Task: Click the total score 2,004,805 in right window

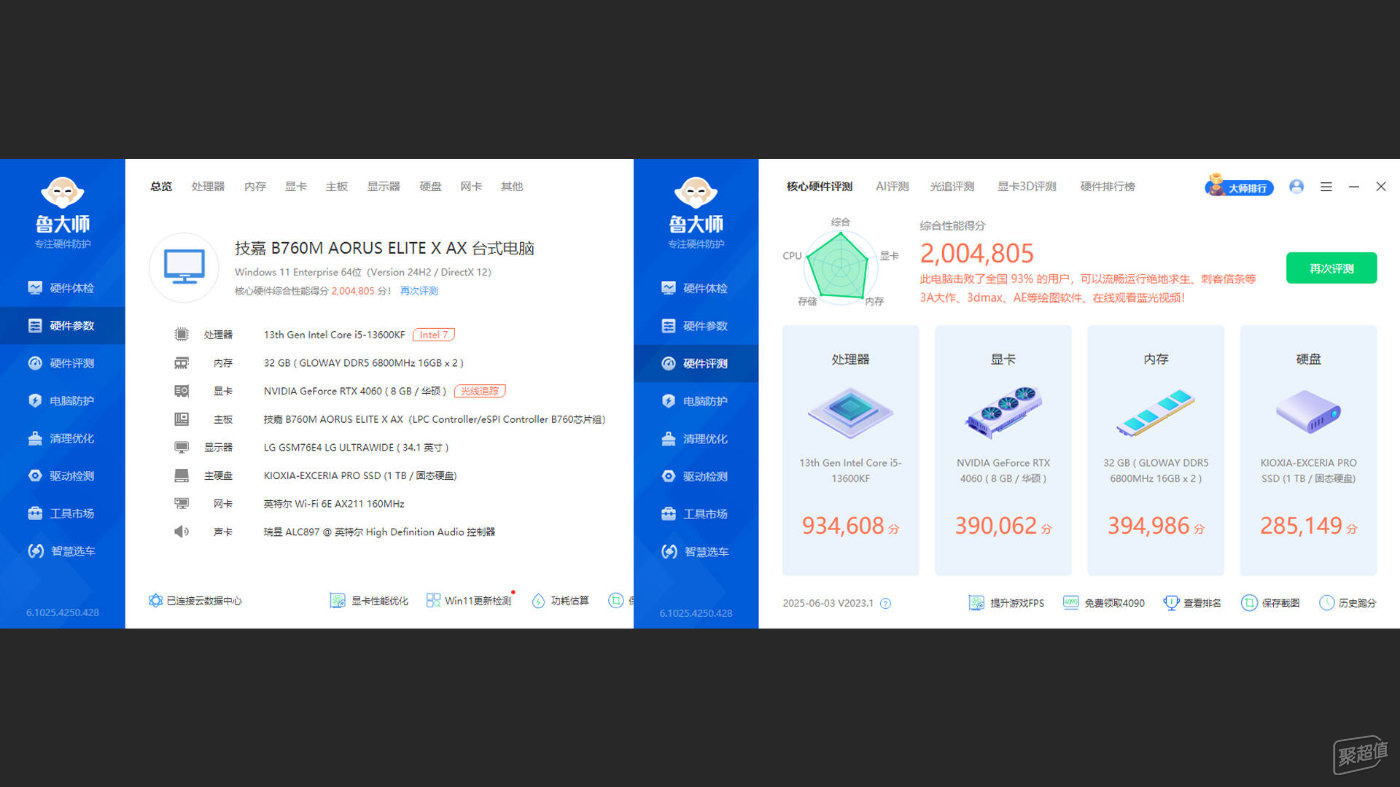Action: (977, 253)
